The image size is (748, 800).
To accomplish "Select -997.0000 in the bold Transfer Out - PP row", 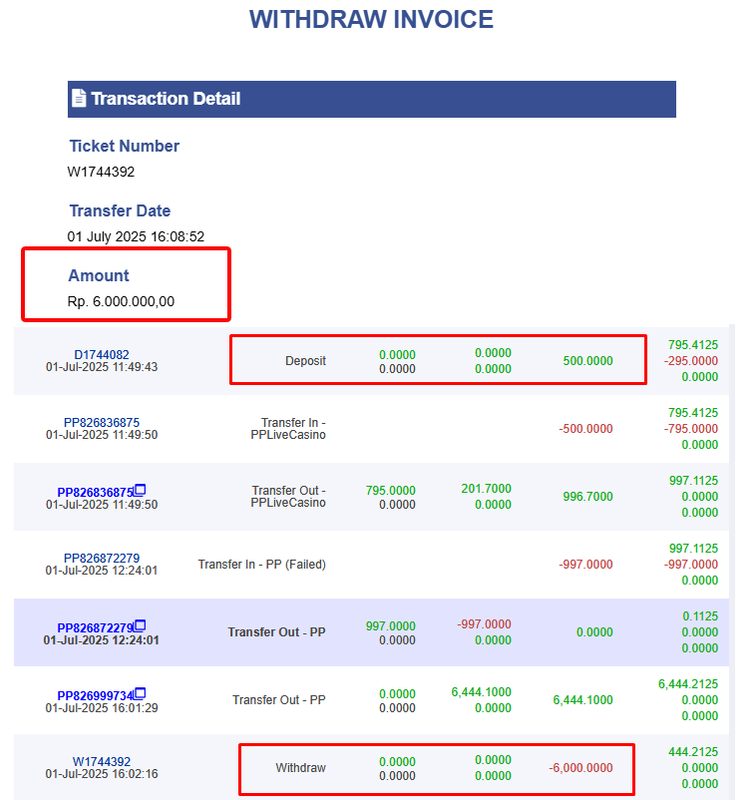I will [484, 623].
